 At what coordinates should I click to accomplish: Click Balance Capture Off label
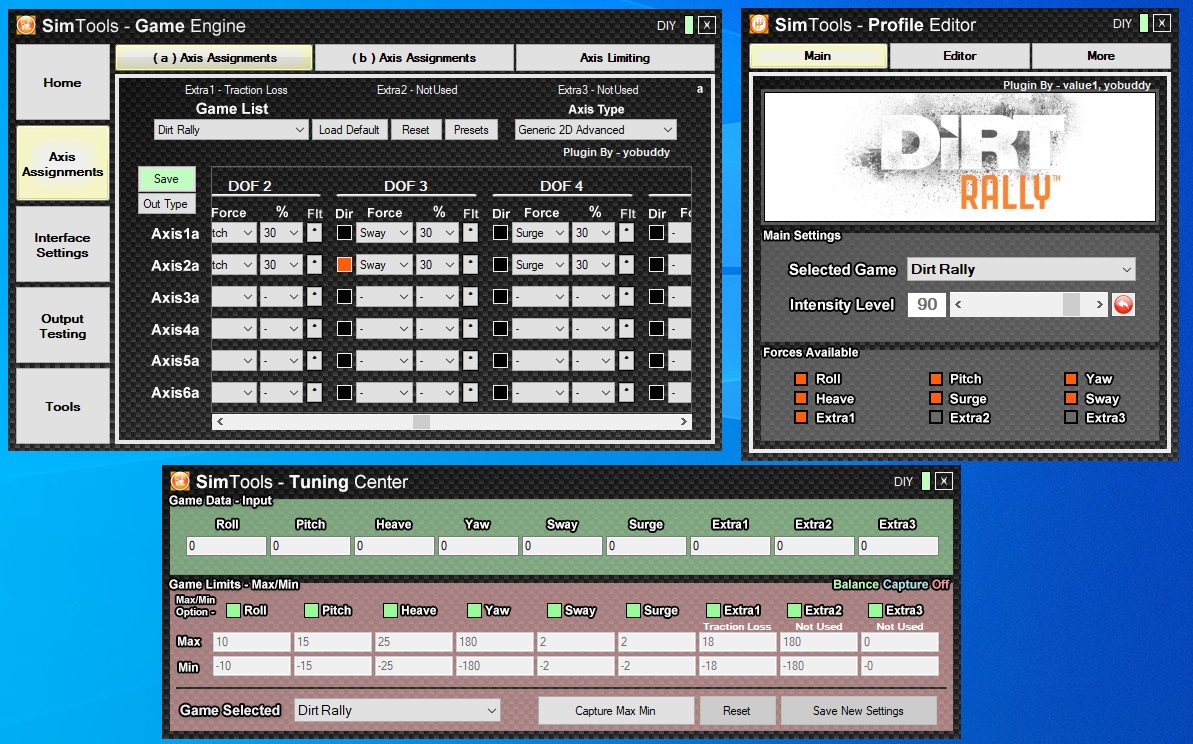click(x=891, y=584)
